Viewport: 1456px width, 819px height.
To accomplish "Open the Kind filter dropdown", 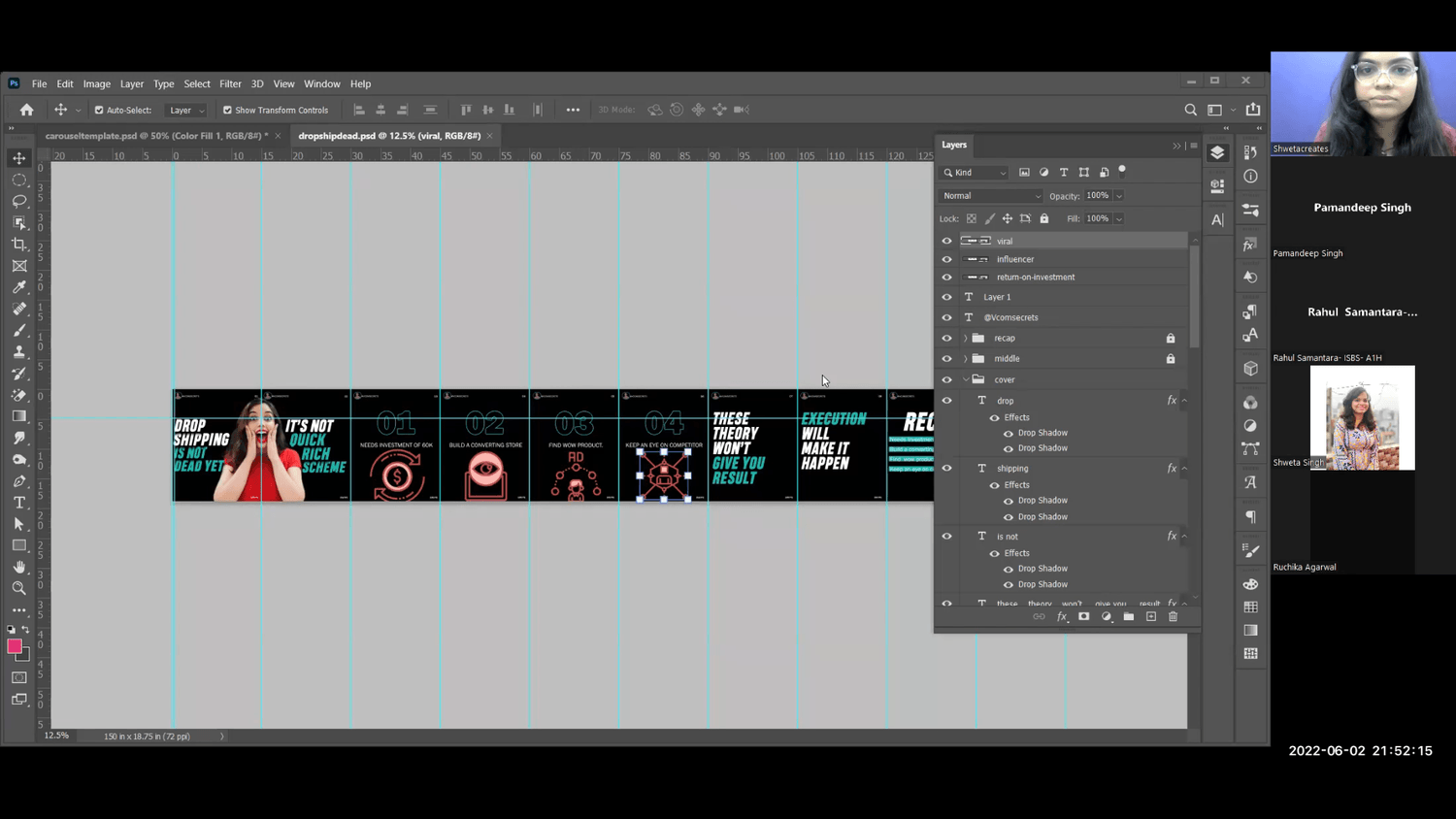I will tap(976, 173).
